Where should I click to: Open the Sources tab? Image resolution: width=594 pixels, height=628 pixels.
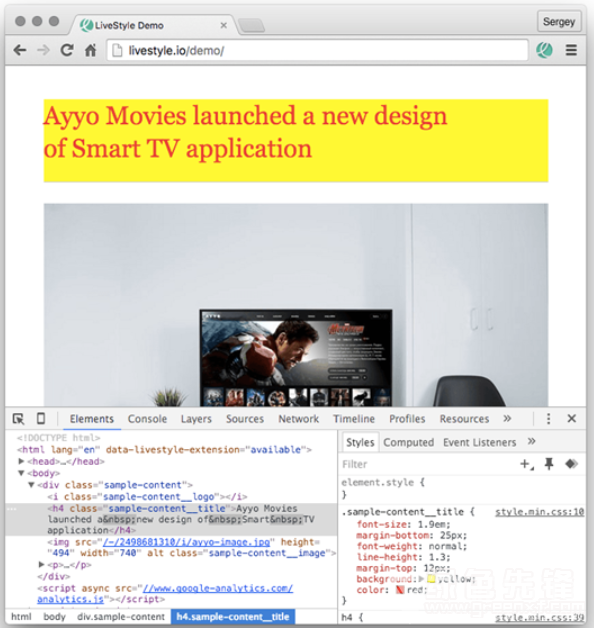pyautogui.click(x=245, y=419)
